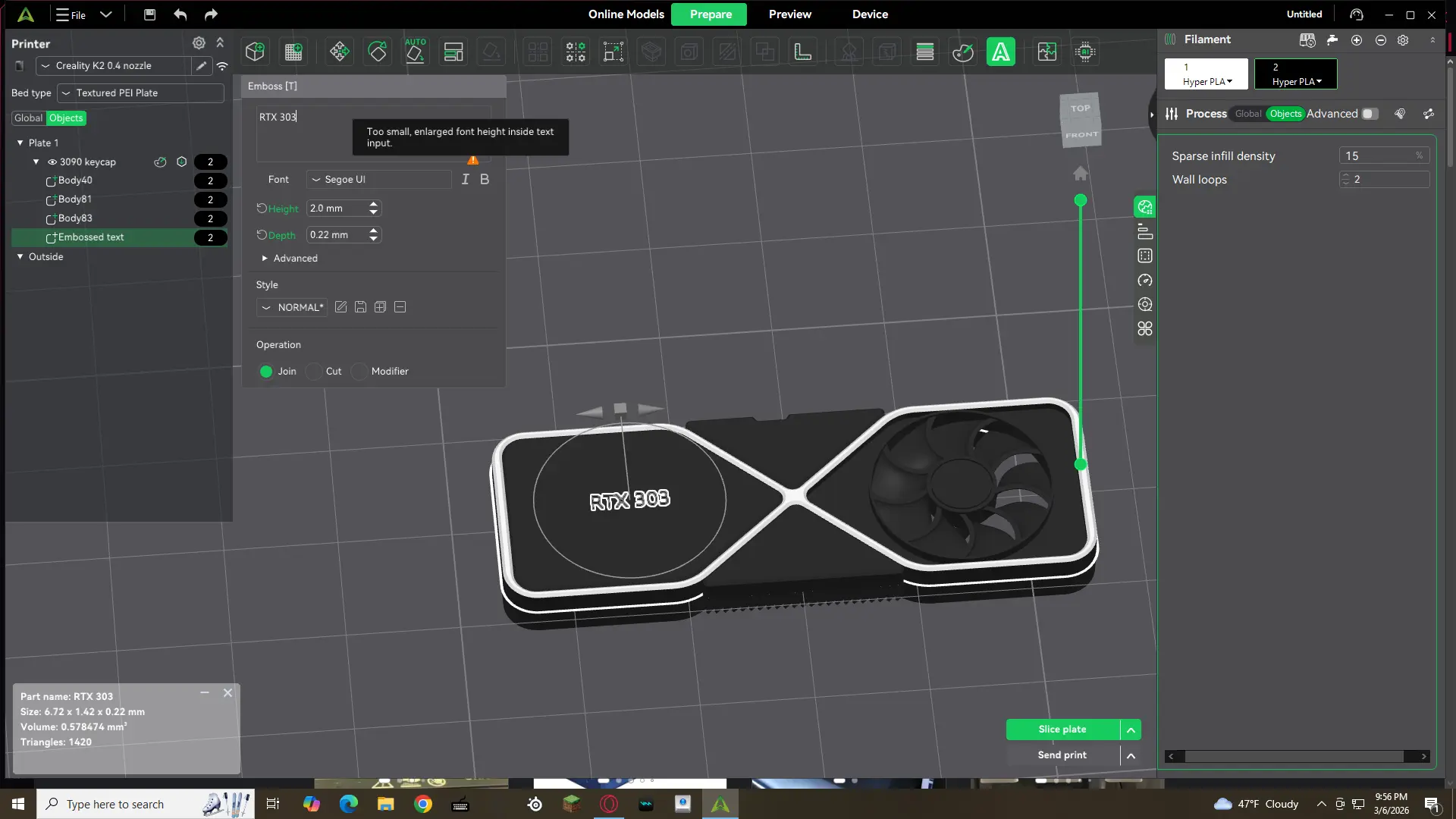This screenshot has width=1456, height=819.
Task: Open the Filament panel settings gear
Action: (x=1403, y=39)
